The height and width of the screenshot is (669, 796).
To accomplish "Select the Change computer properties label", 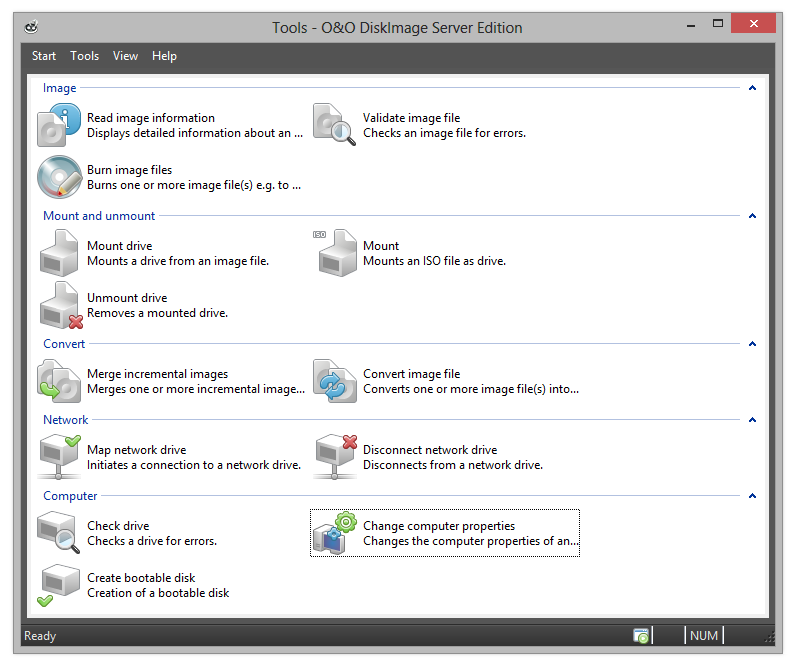I will point(439,526).
